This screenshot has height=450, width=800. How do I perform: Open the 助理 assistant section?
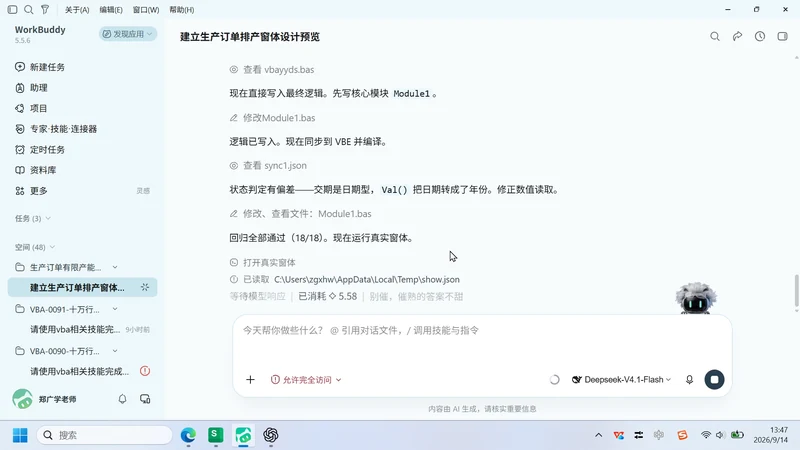(x=39, y=88)
